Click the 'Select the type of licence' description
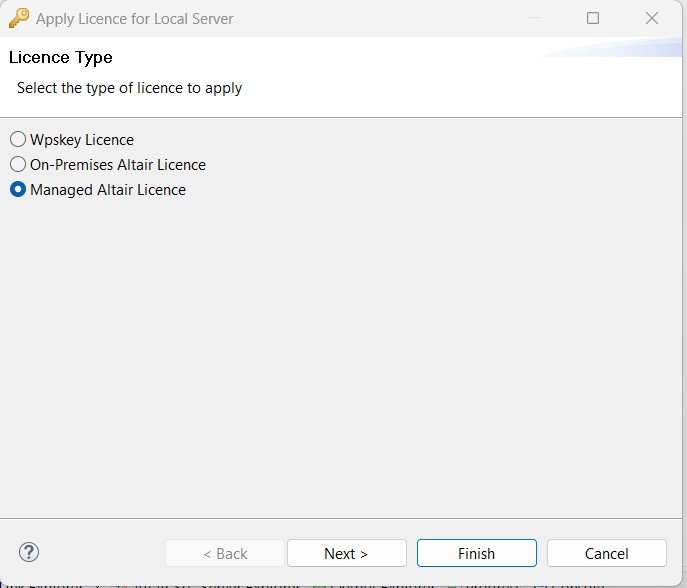 [130, 88]
